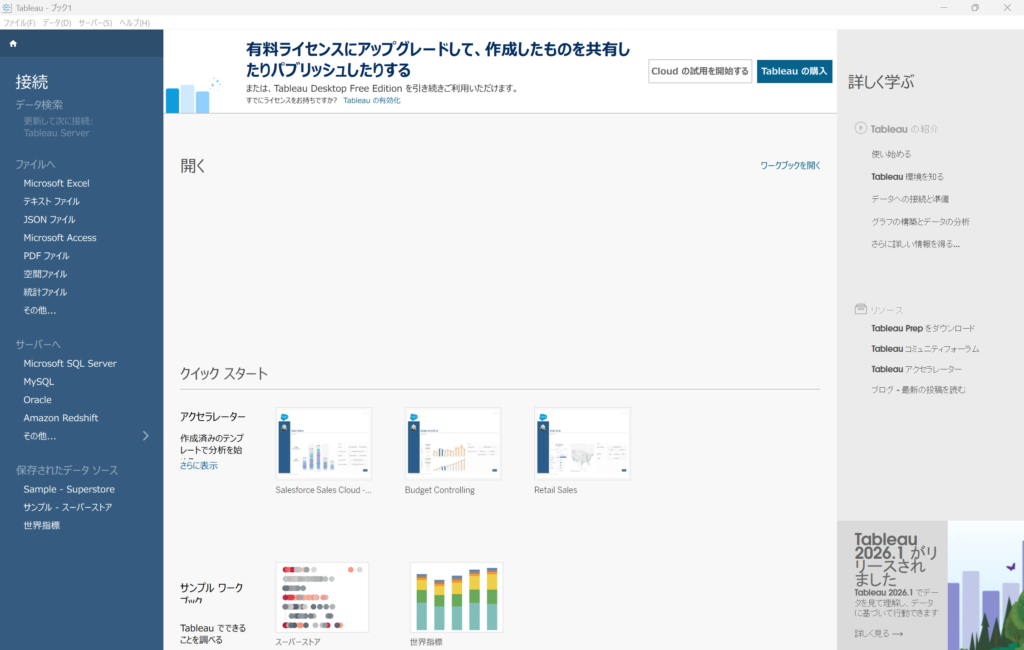Image resolution: width=1024 pixels, height=650 pixels.
Task: Open the Salesforce Sales Cloud accelerator thumbnail
Action: tap(323, 443)
